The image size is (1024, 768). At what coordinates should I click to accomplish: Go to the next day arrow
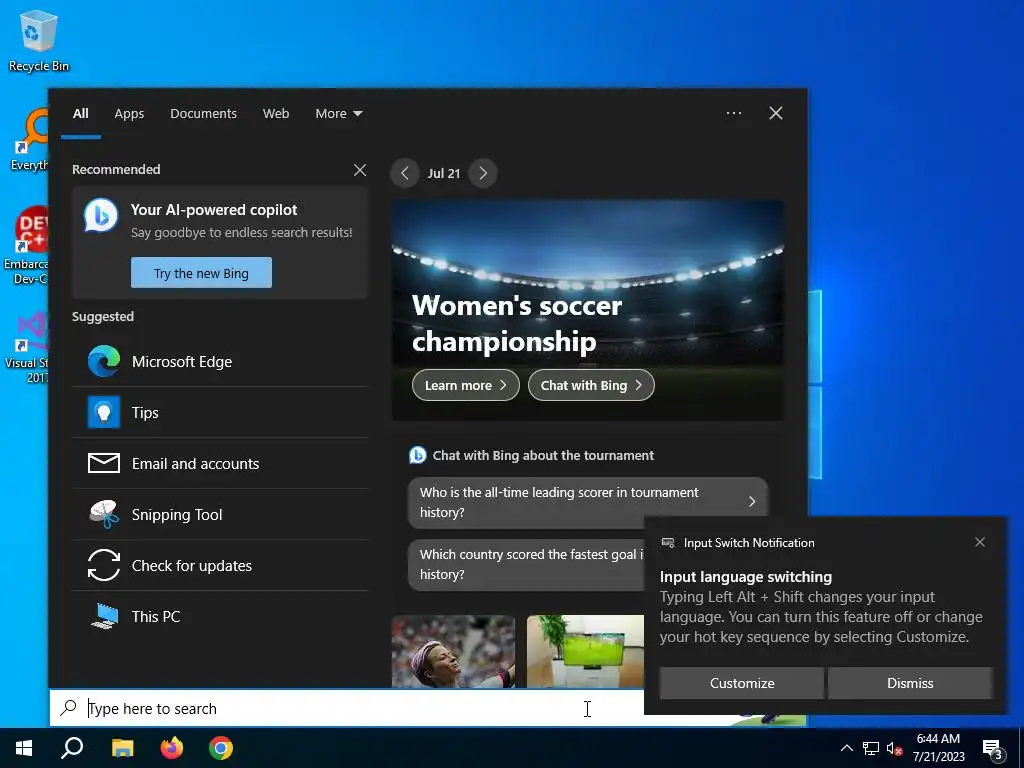click(483, 173)
